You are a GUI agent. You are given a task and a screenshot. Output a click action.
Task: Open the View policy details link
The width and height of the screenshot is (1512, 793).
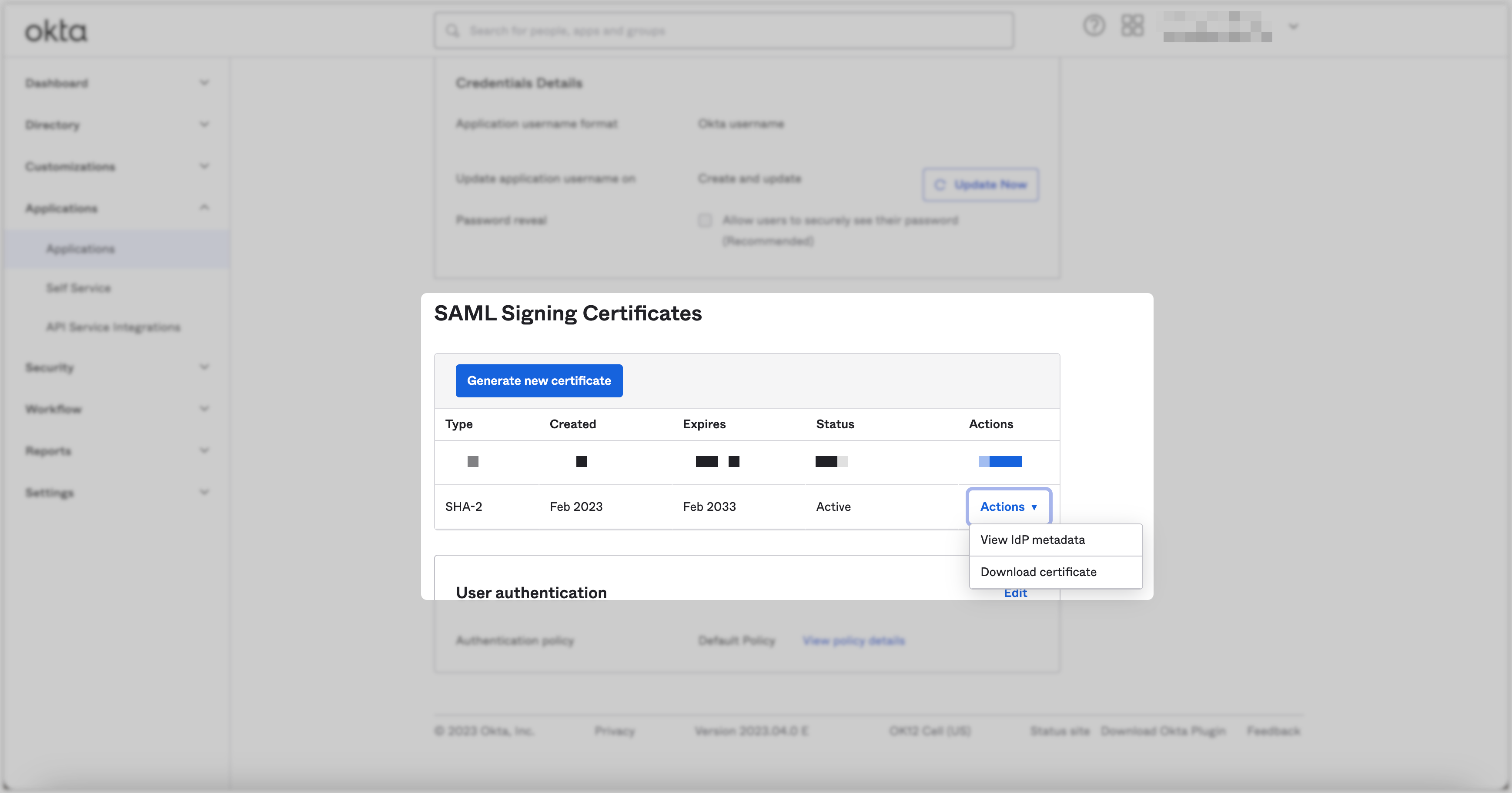853,640
